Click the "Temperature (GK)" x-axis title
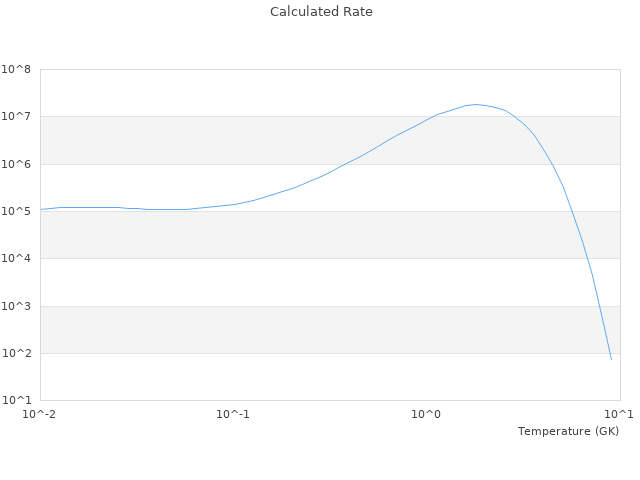 [568, 431]
